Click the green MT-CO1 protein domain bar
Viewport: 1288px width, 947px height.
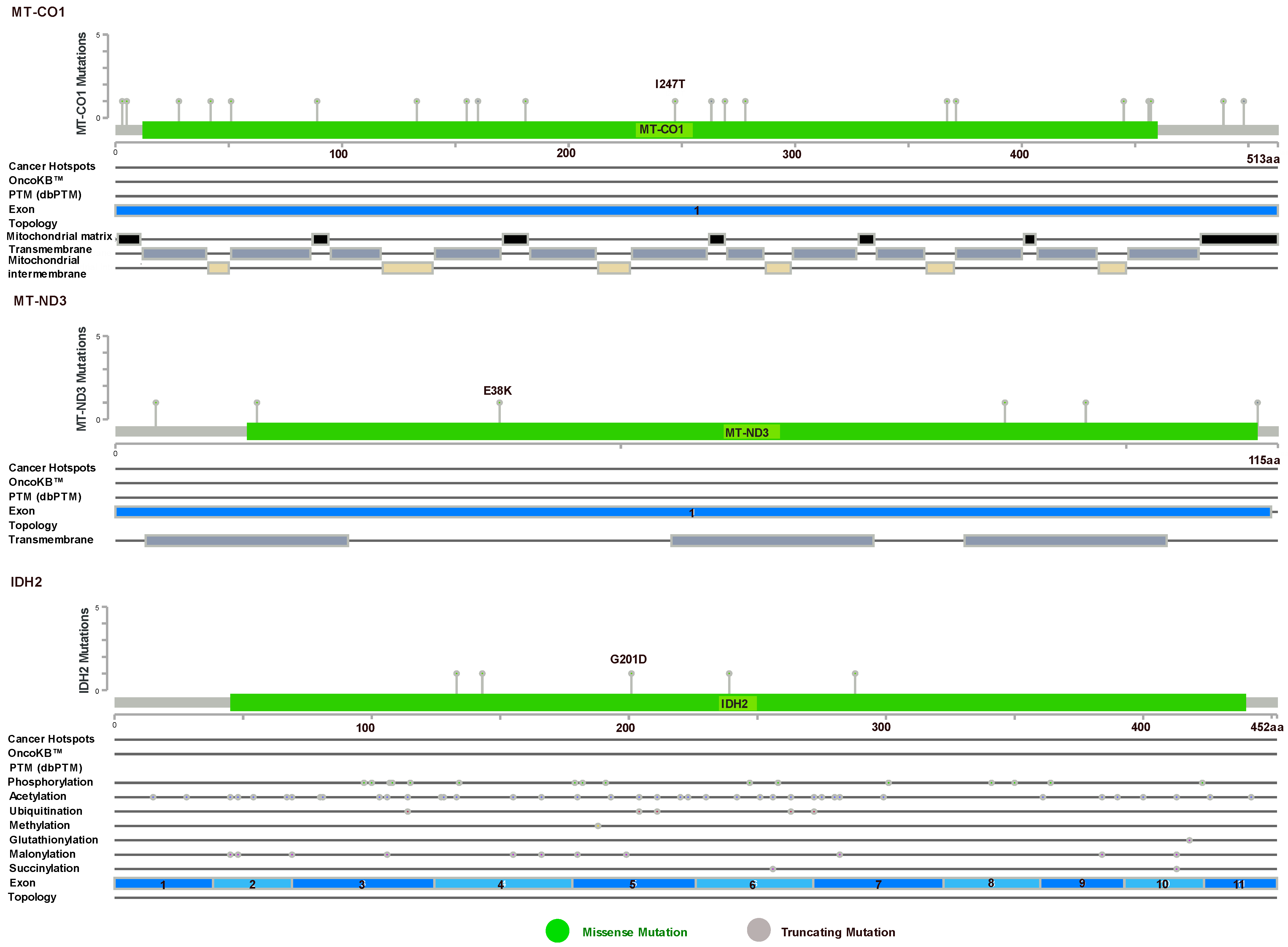401,130
